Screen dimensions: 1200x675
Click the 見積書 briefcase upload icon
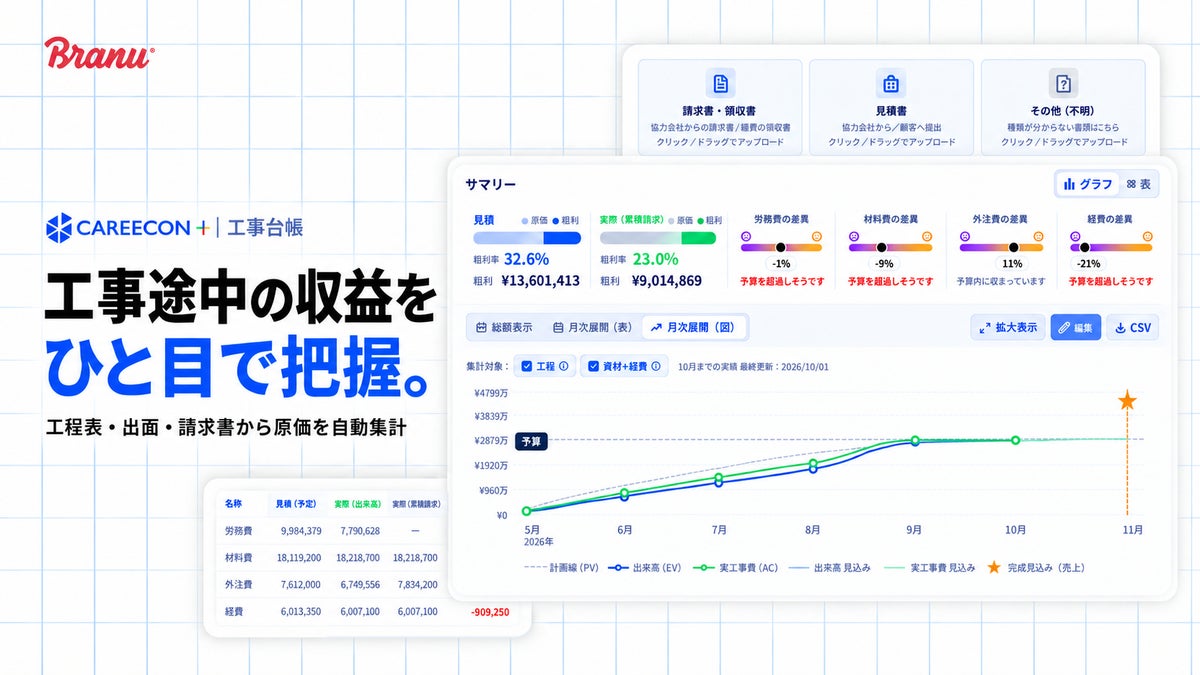[891, 83]
